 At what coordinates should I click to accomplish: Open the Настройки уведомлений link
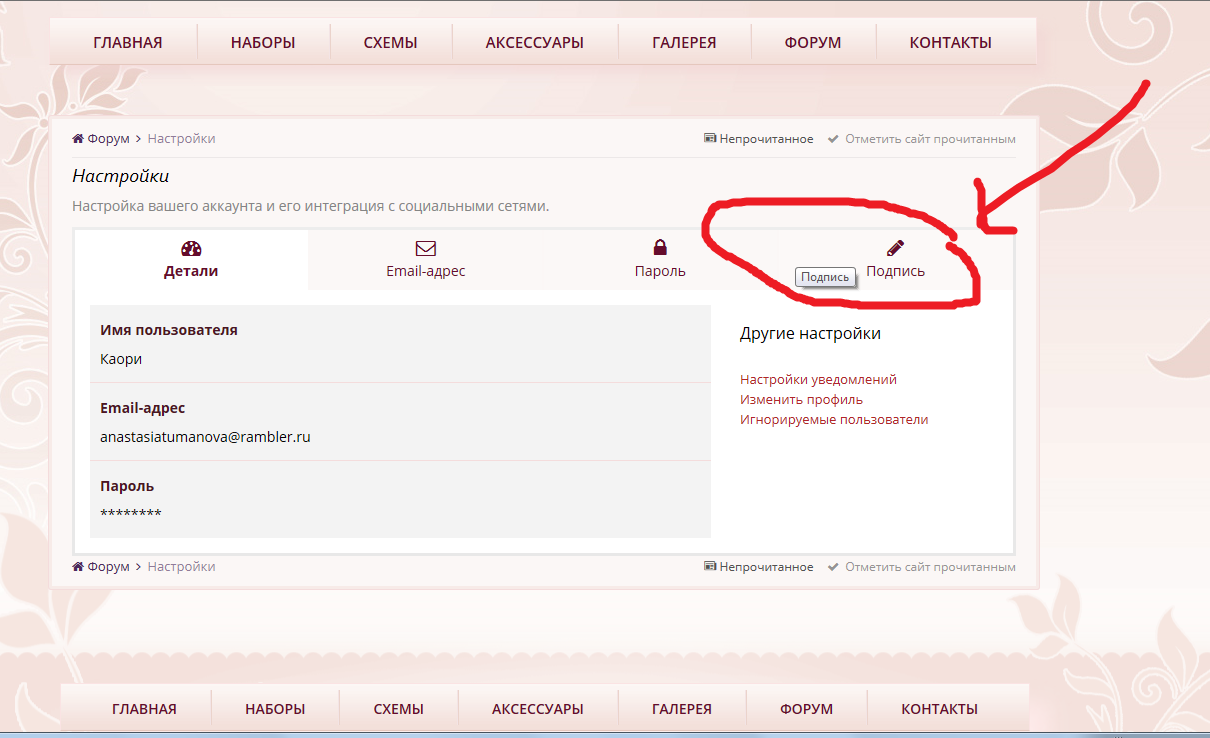point(818,380)
